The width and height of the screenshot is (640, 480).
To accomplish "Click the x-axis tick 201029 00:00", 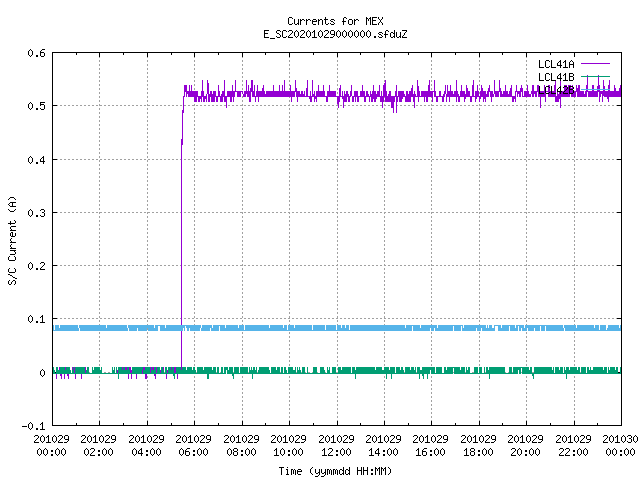I will point(51,446).
